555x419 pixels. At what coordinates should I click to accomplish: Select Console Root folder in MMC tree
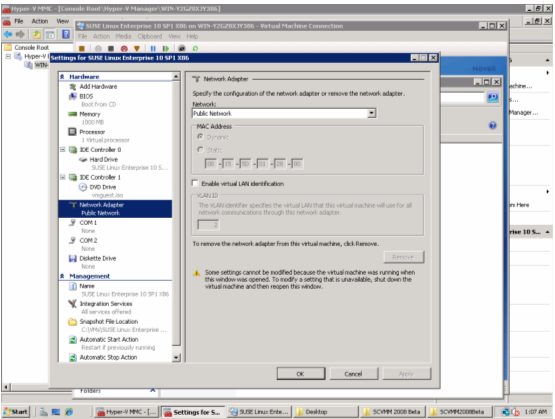[x=27, y=47]
